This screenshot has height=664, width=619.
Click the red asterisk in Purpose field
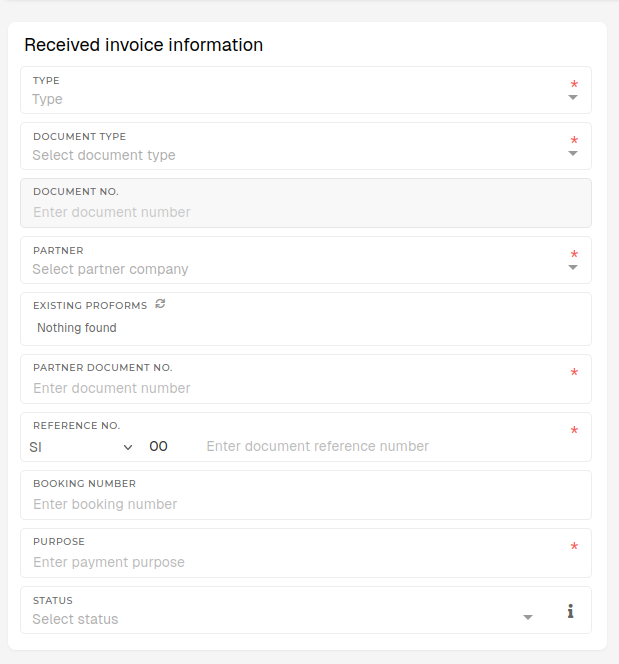pos(574,547)
